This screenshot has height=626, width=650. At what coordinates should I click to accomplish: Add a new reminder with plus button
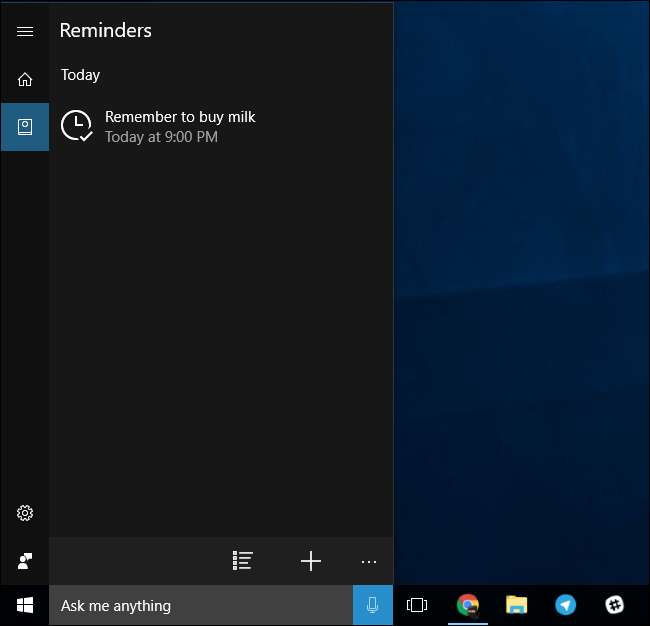pos(311,561)
